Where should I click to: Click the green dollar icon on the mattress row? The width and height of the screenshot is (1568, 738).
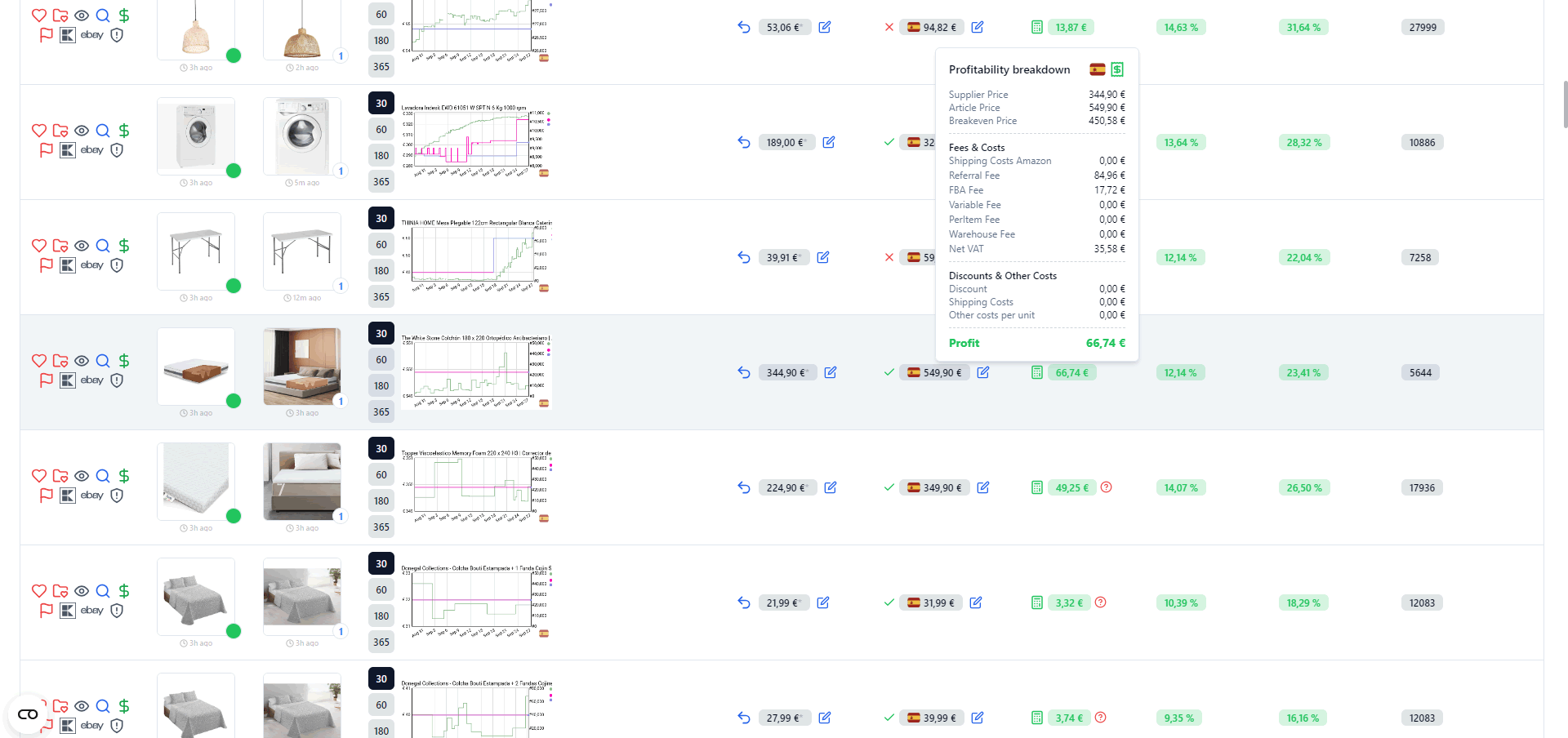click(x=124, y=361)
